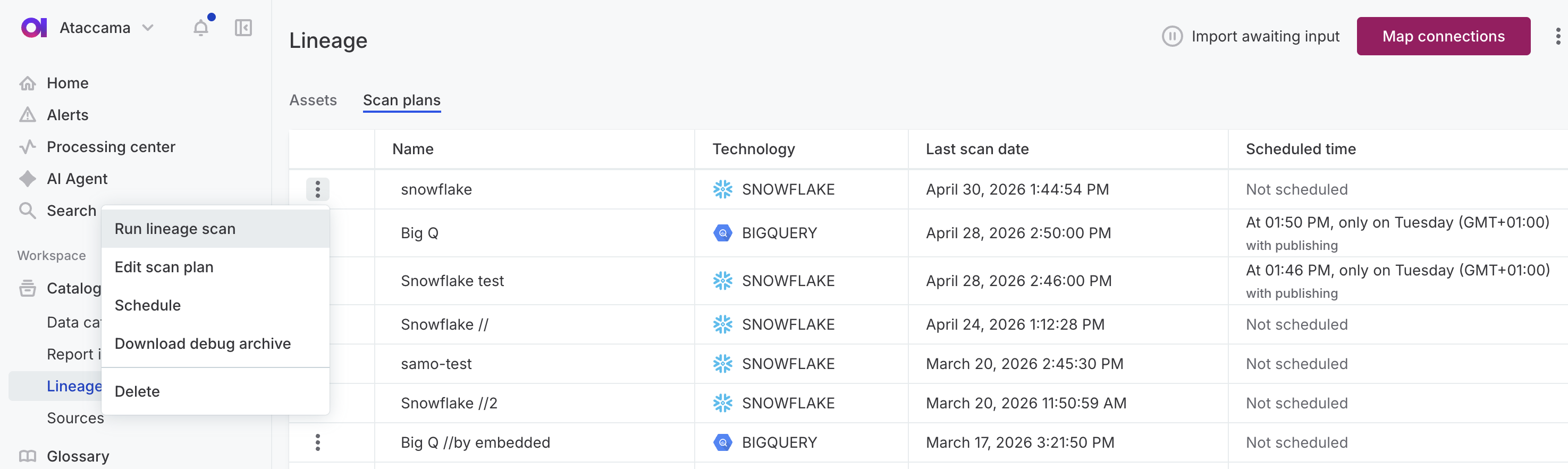Open the Big Q //by embedded plan
1568x469 pixels.
pos(475,442)
